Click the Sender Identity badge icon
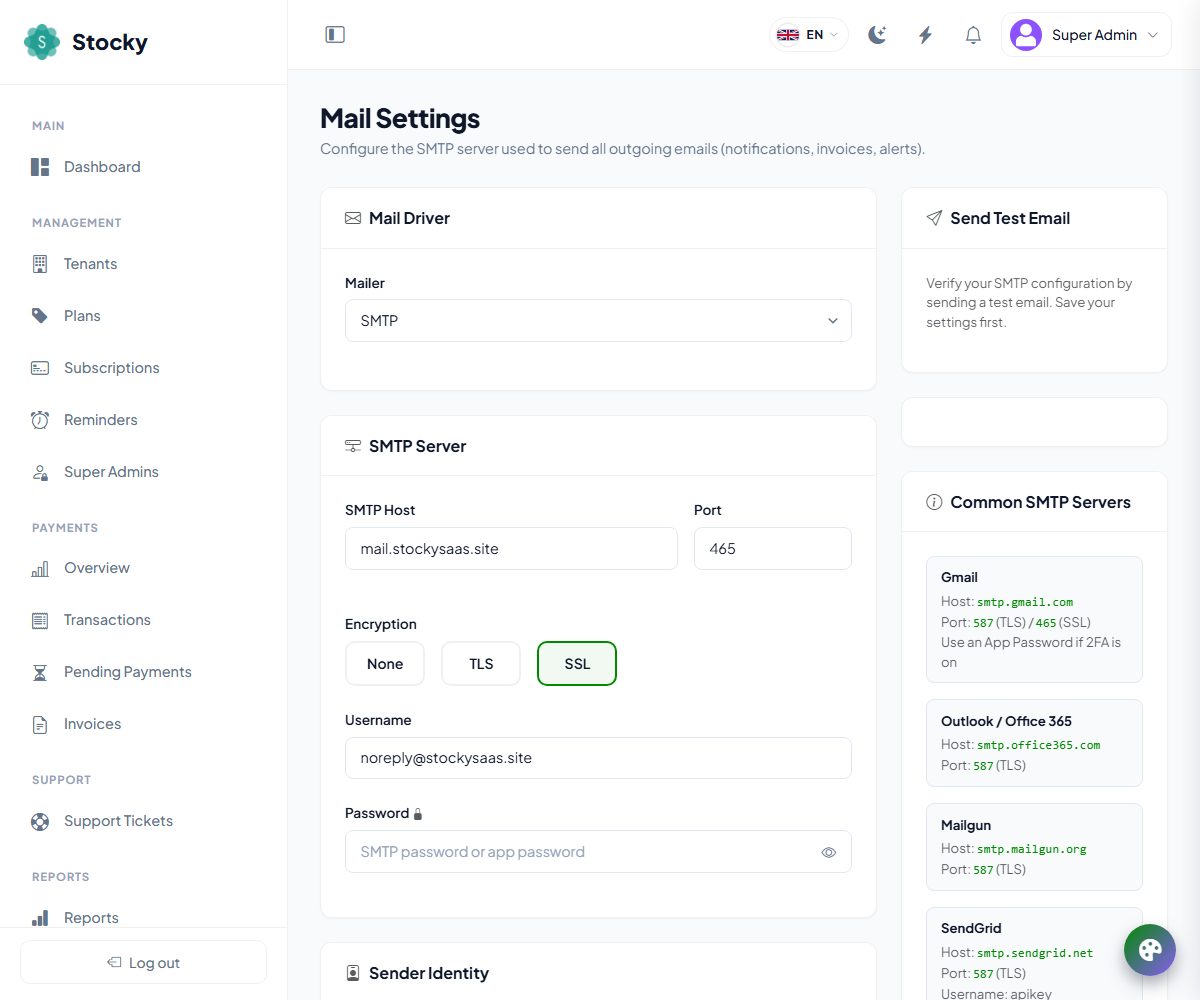This screenshot has width=1200, height=1000. pos(353,973)
